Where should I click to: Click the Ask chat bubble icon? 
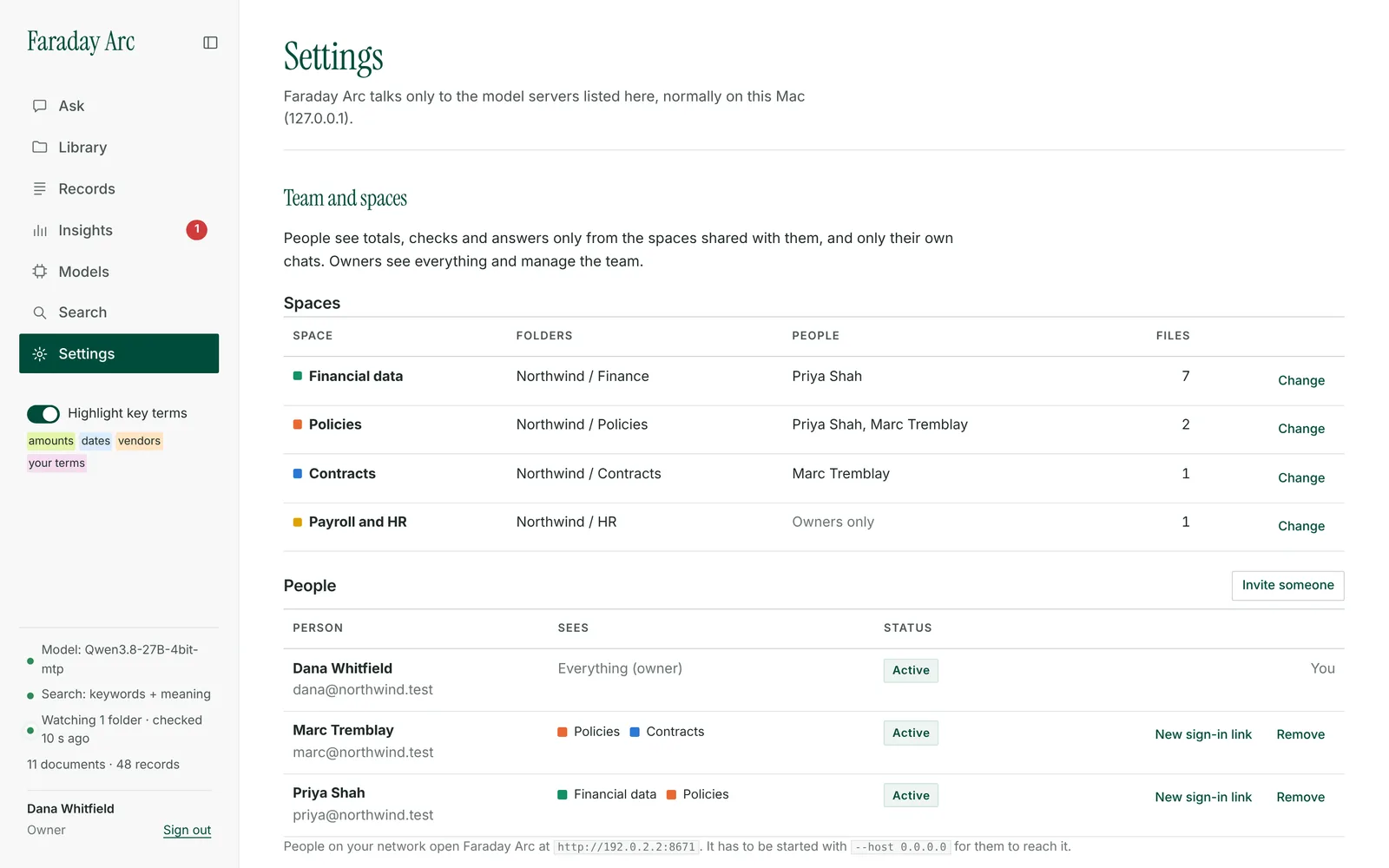point(40,106)
